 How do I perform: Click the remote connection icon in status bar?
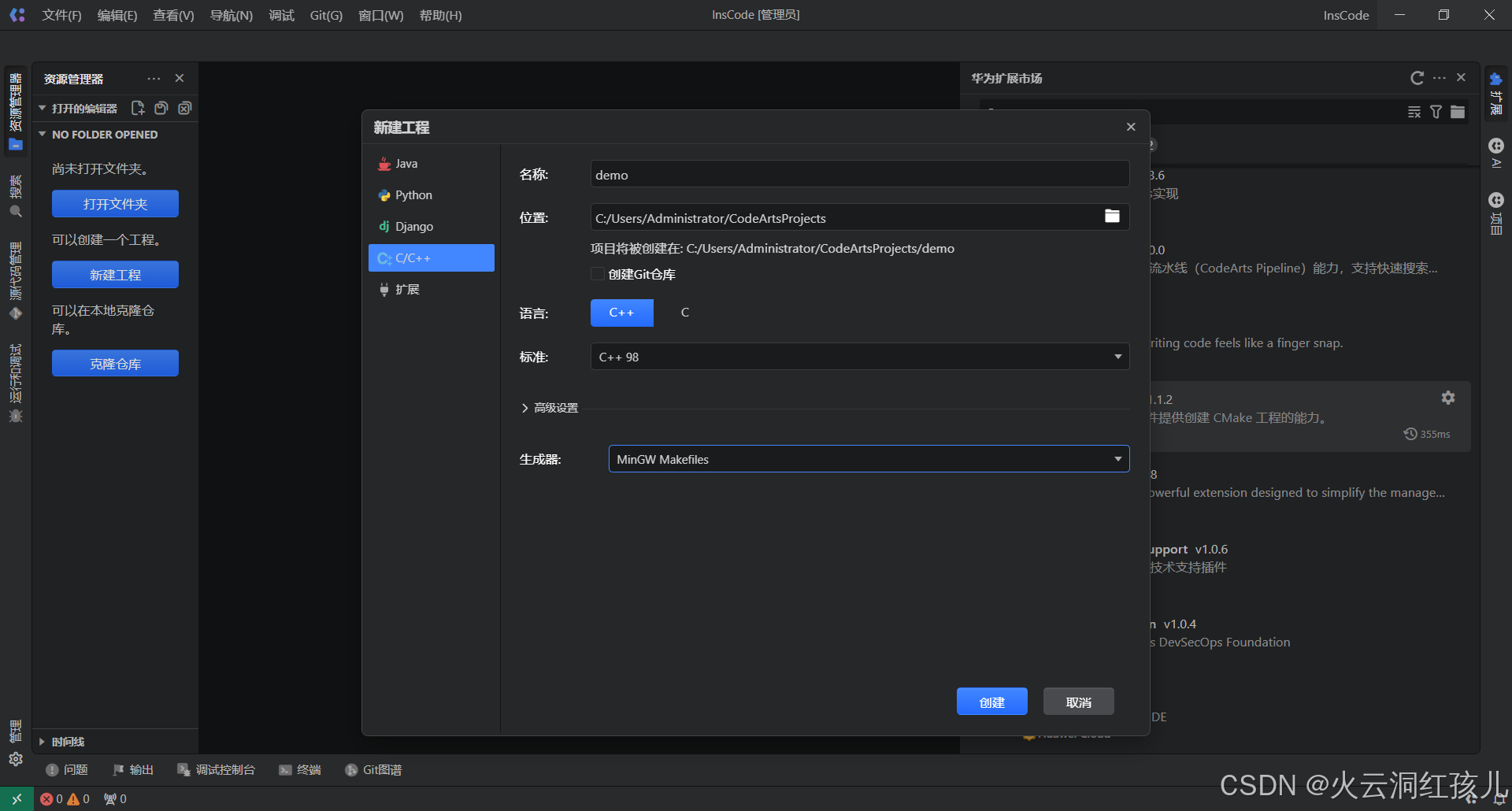click(x=17, y=798)
